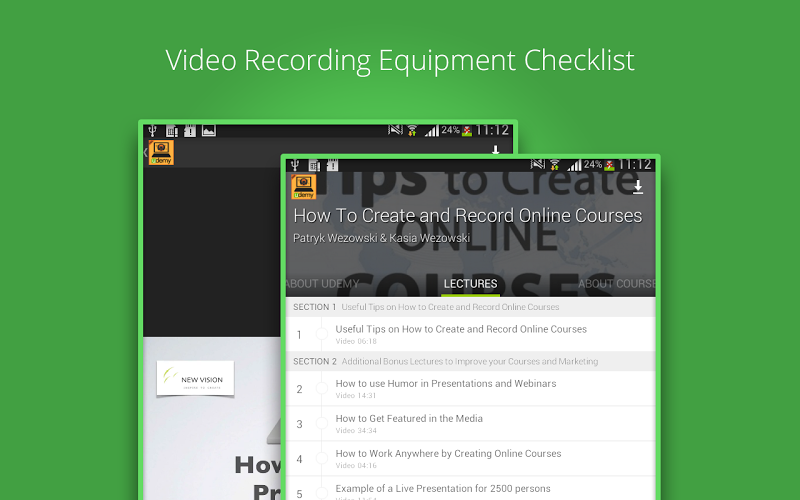Tap the NEW VISION logo on back screen
Screen dimensions: 800x500
click(x=195, y=379)
